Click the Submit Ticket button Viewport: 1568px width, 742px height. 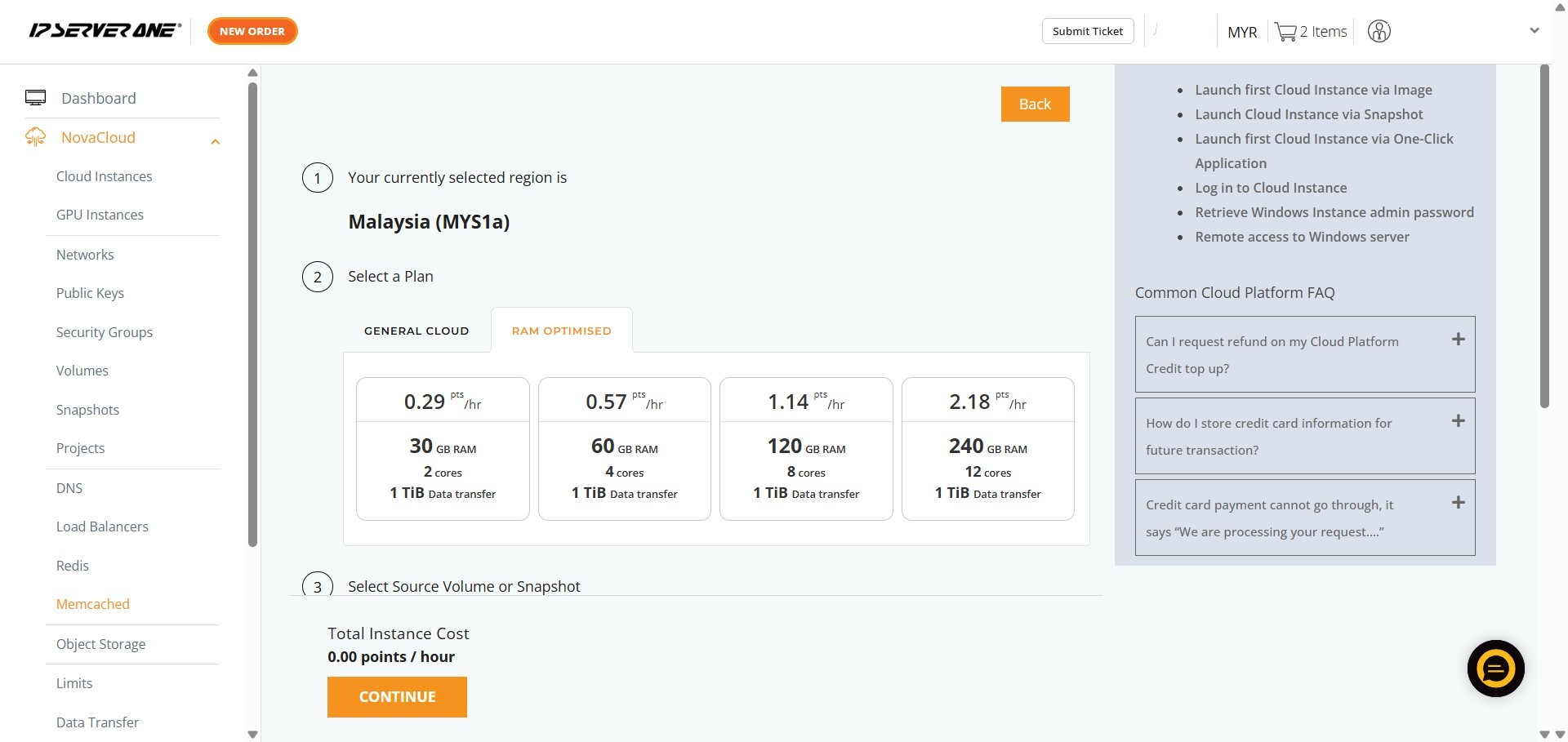[x=1087, y=31]
